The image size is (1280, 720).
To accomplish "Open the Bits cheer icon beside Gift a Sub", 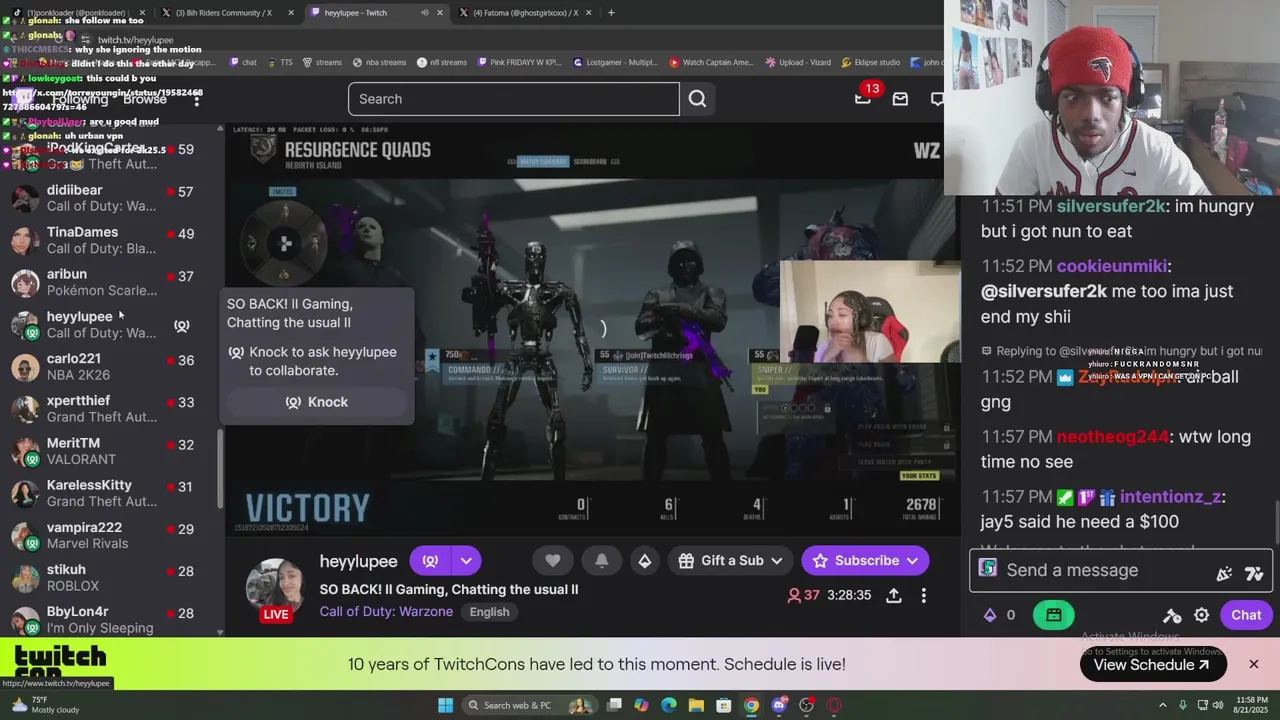I will click(645, 561).
